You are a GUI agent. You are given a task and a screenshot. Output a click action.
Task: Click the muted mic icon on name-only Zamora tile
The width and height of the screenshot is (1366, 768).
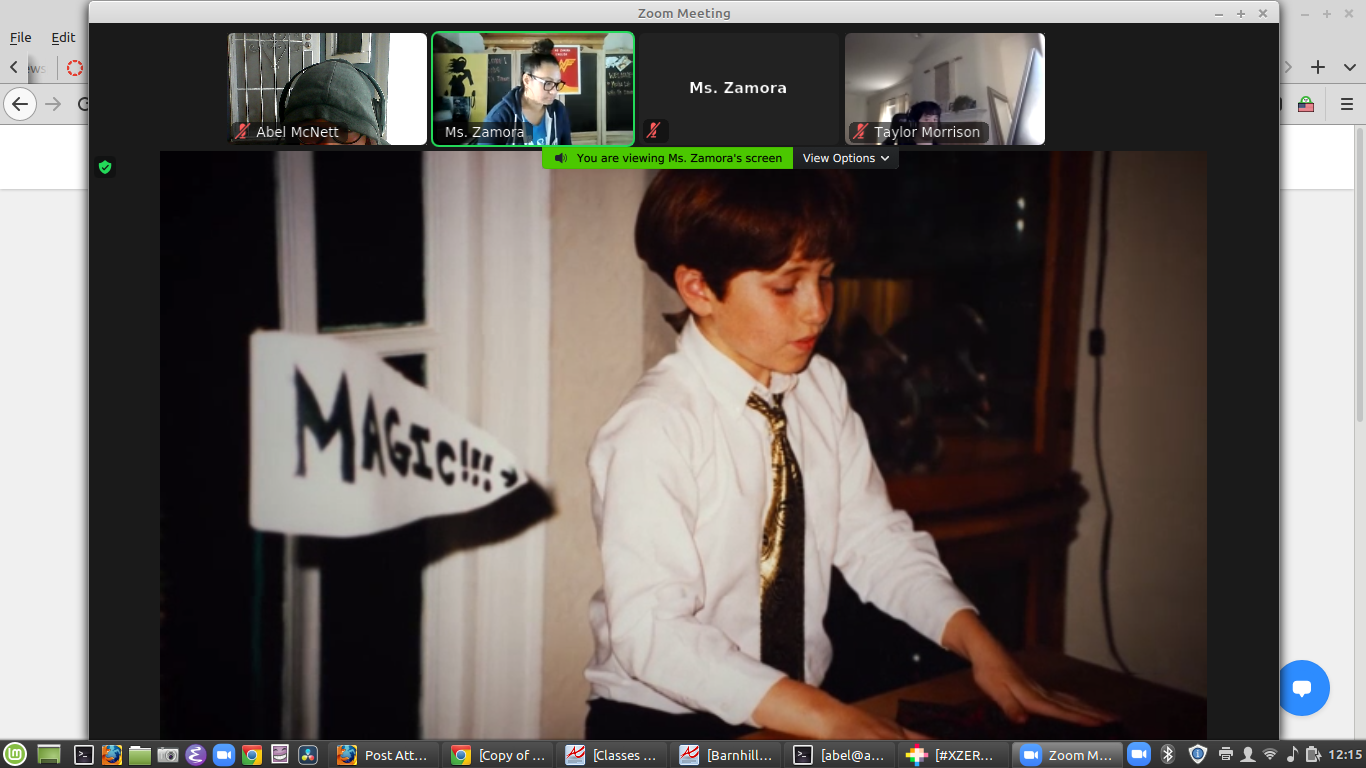click(653, 131)
